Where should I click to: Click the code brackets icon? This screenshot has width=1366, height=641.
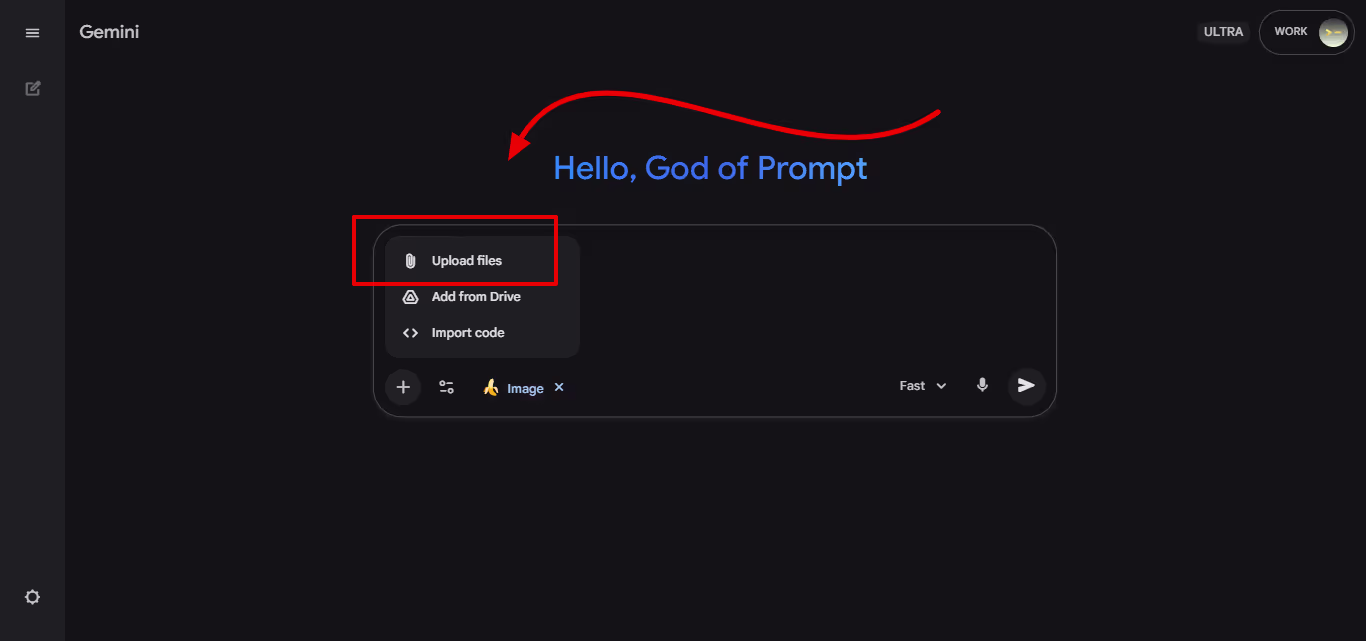(x=410, y=333)
